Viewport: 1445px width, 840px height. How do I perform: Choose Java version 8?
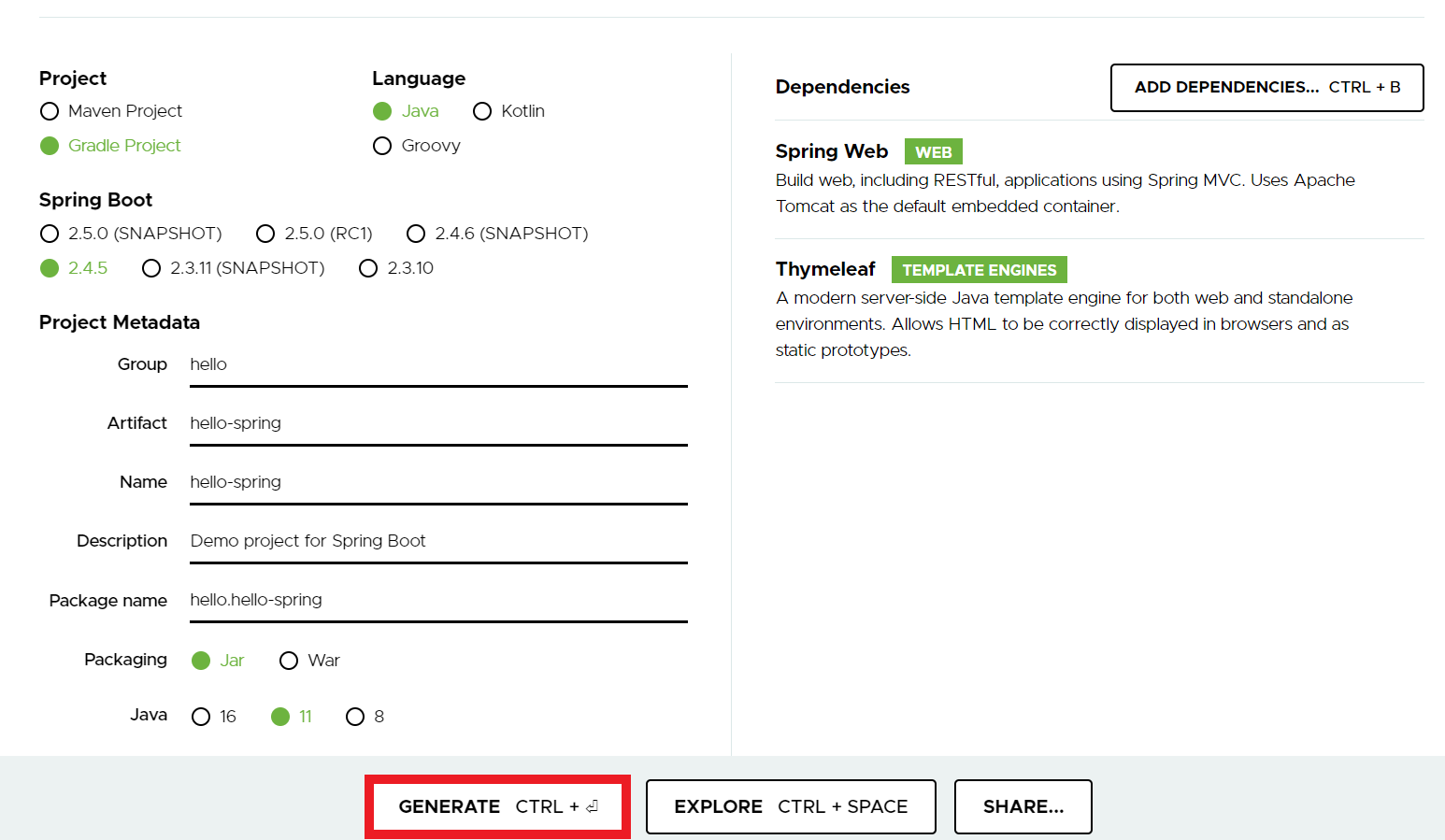click(365, 717)
